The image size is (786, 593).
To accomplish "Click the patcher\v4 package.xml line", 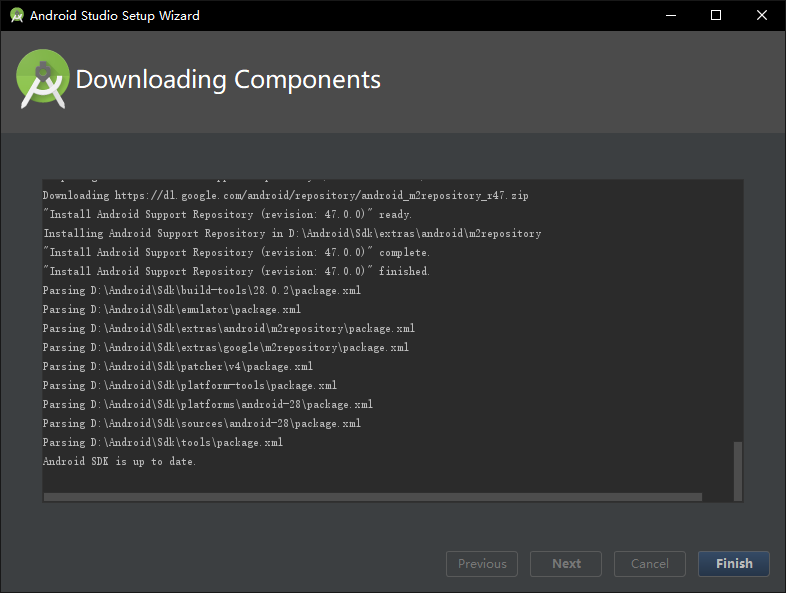I will click(177, 366).
